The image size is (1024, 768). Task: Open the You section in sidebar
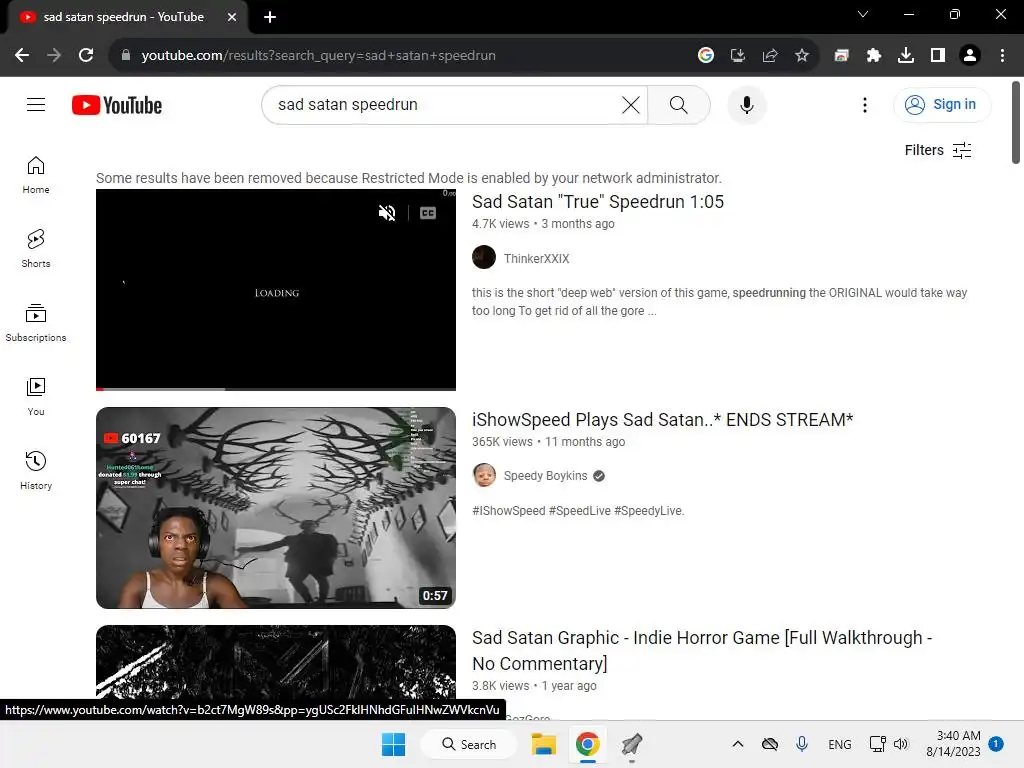click(x=36, y=396)
